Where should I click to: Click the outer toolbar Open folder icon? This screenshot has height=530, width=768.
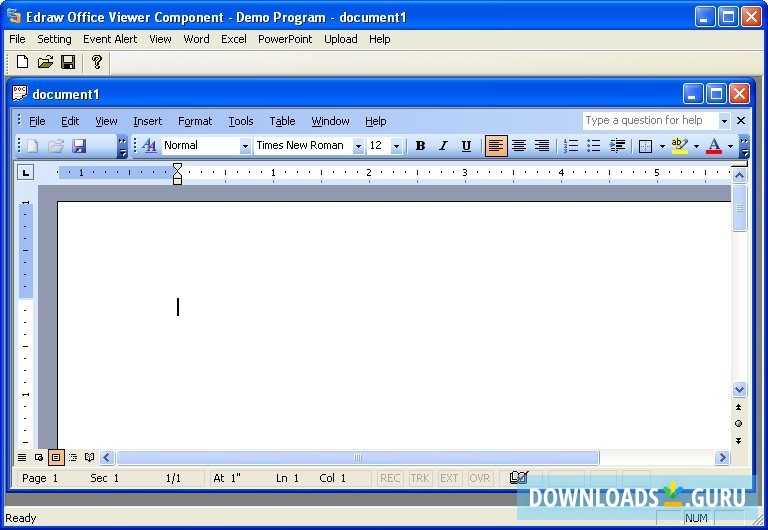click(45, 62)
